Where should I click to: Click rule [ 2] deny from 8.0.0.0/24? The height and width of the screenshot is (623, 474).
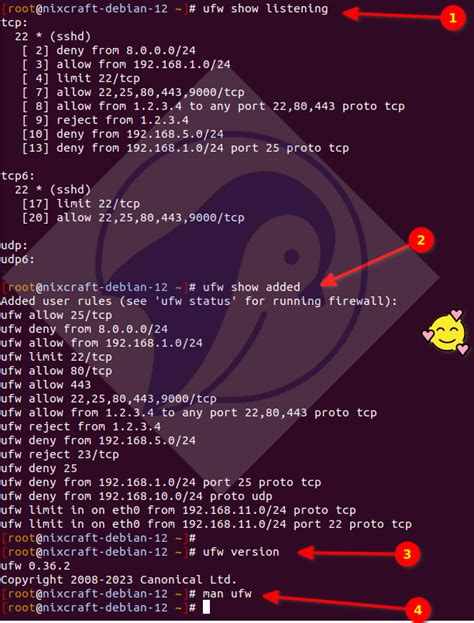(109, 50)
